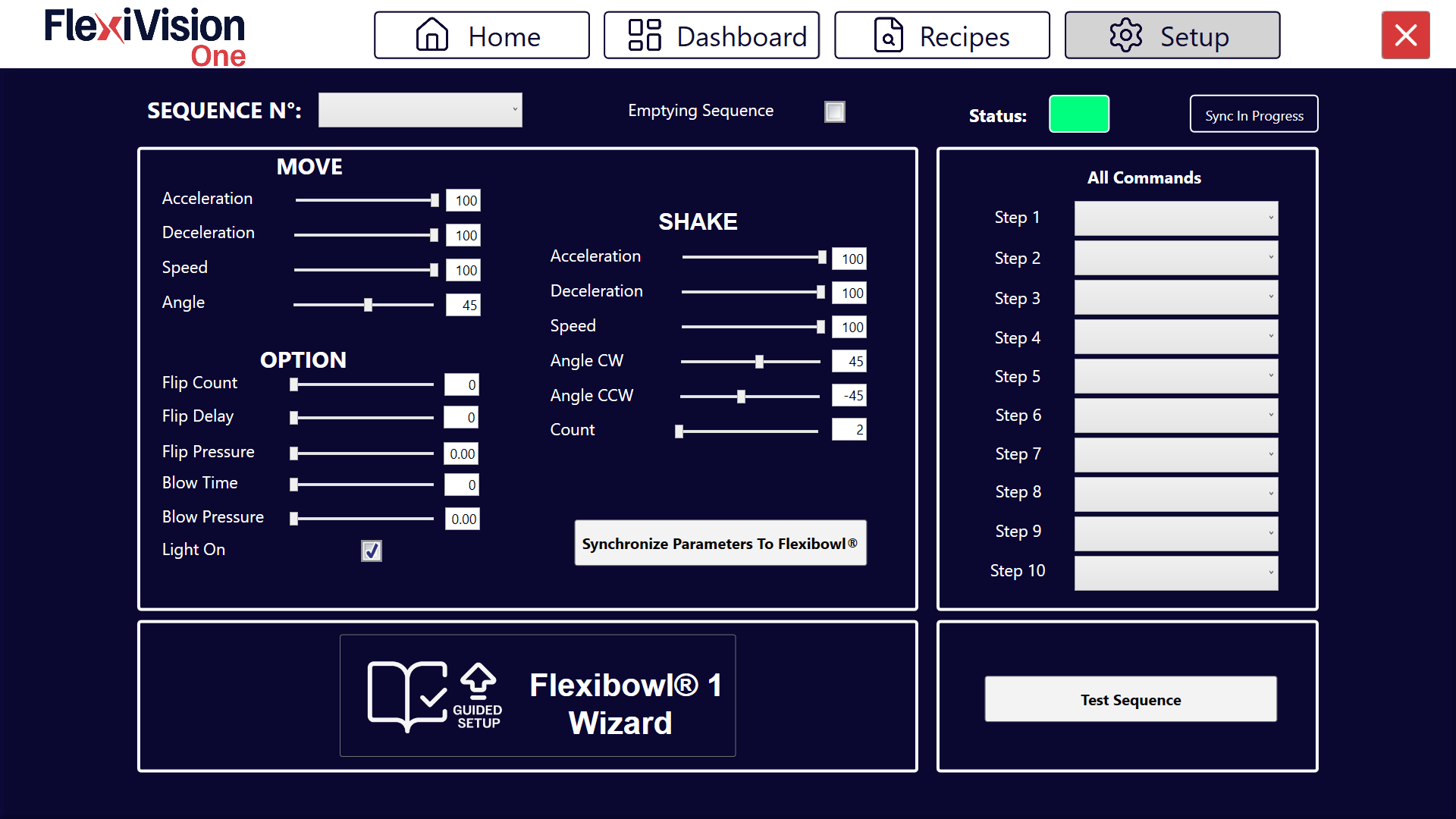Click the Move Speed value field
The width and height of the screenshot is (1456, 819).
(x=463, y=270)
